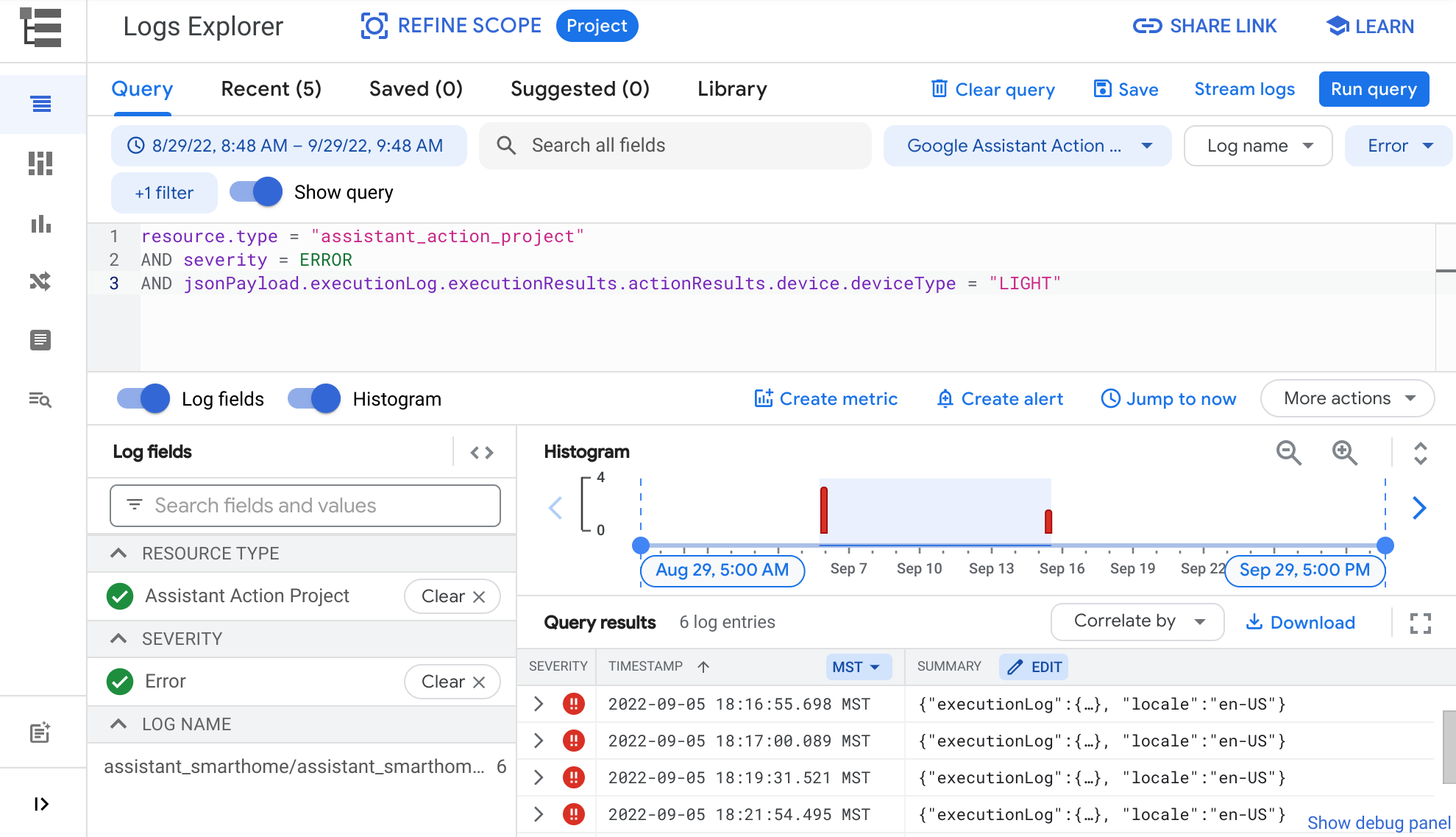Click Clear query button

pos(991,89)
